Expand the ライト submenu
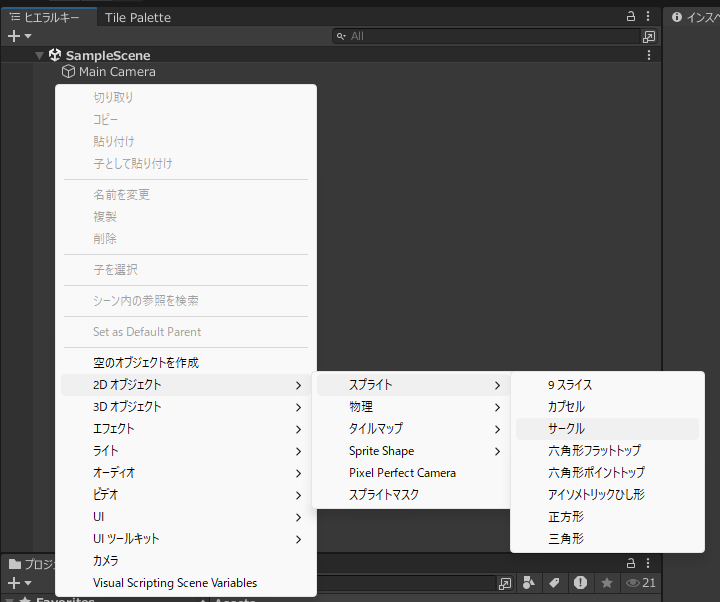The height and width of the screenshot is (602, 720). coord(186,451)
